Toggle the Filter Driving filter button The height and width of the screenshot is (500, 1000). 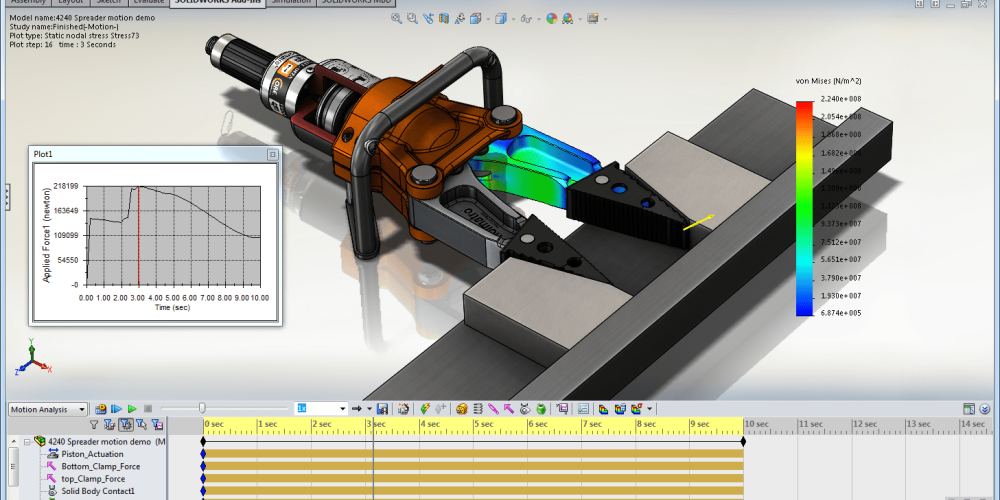point(125,425)
